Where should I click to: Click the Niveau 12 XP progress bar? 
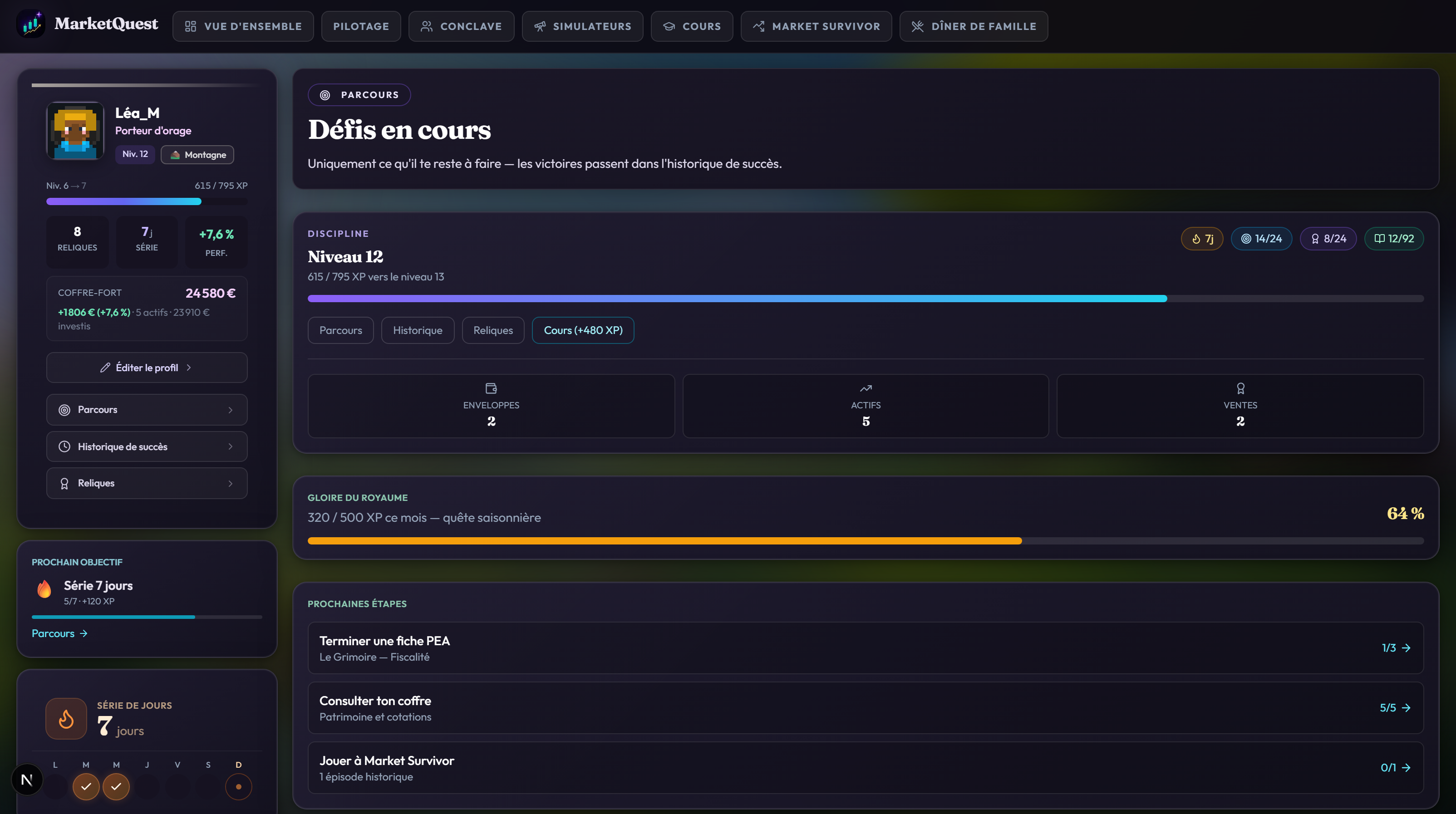tap(866, 299)
